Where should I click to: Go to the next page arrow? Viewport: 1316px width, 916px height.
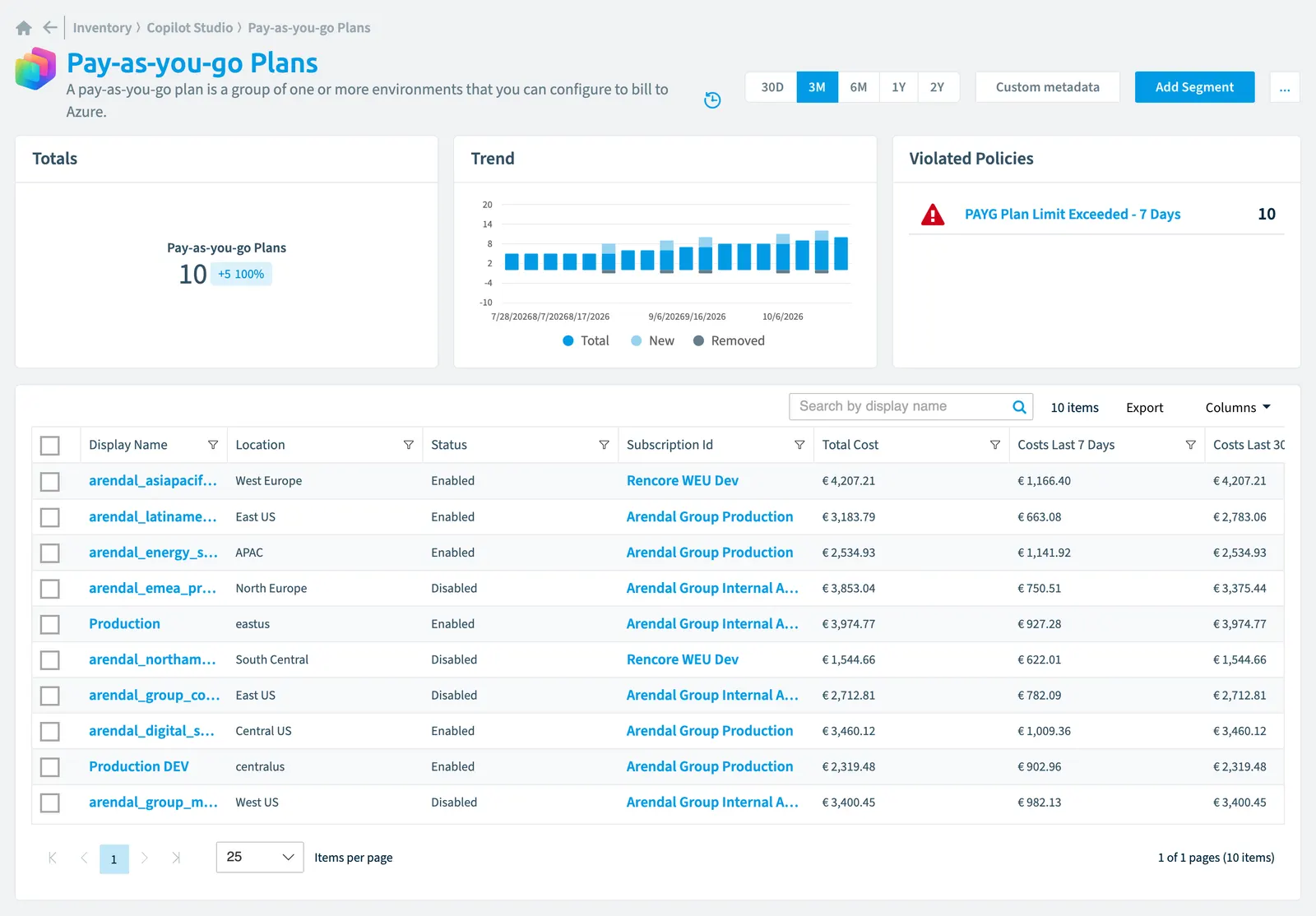point(145,858)
